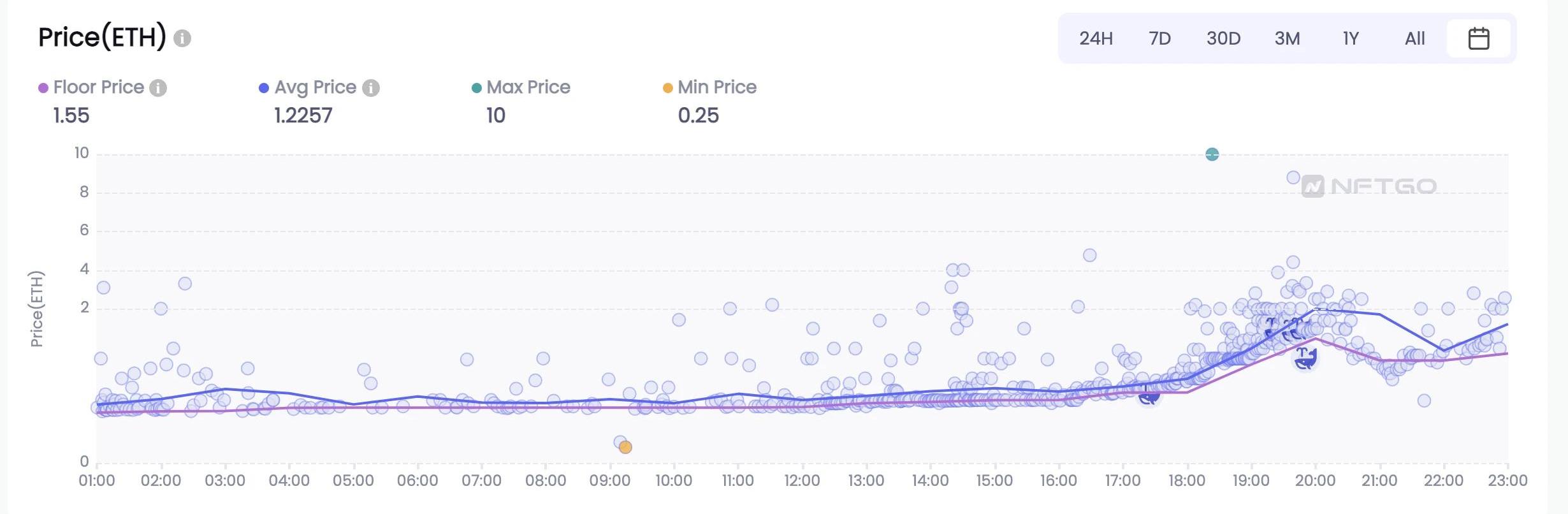Toggle the Min Price legend series

pyautogui.click(x=716, y=87)
